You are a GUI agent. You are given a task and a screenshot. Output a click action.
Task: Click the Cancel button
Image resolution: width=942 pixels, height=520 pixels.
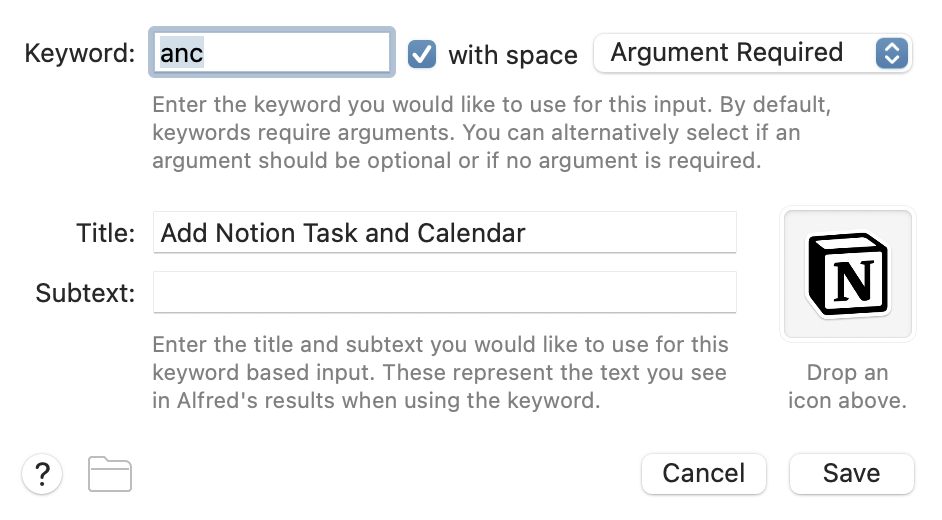(703, 474)
